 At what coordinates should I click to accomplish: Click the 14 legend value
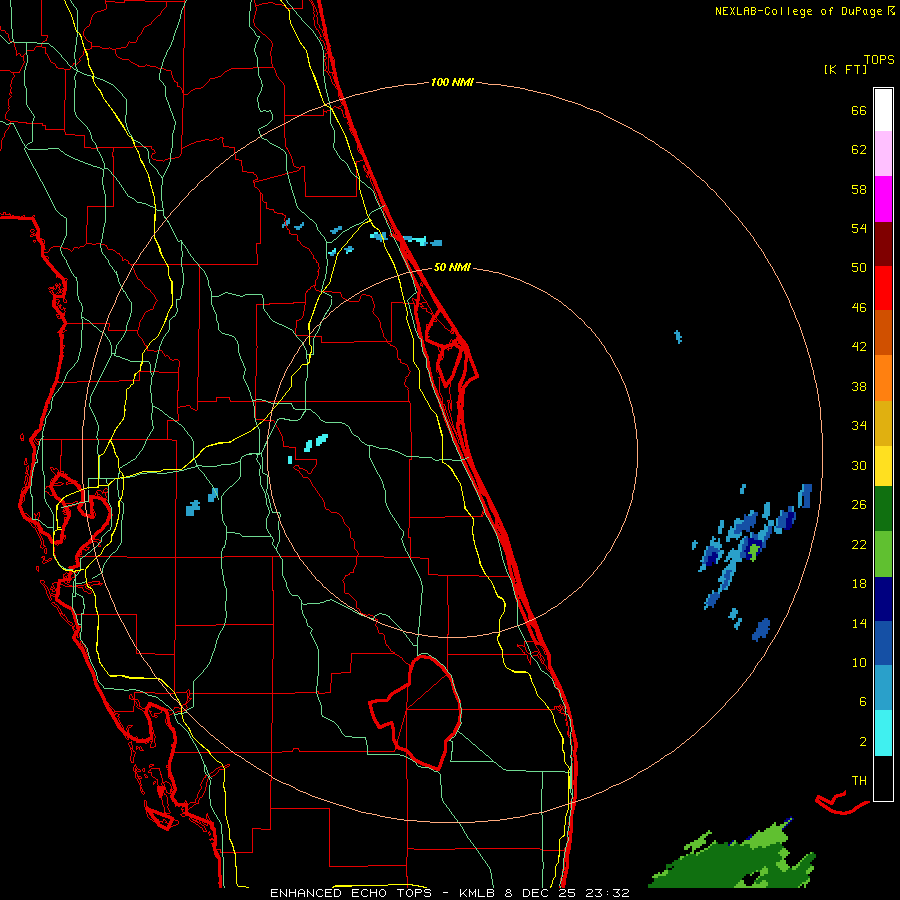click(859, 623)
